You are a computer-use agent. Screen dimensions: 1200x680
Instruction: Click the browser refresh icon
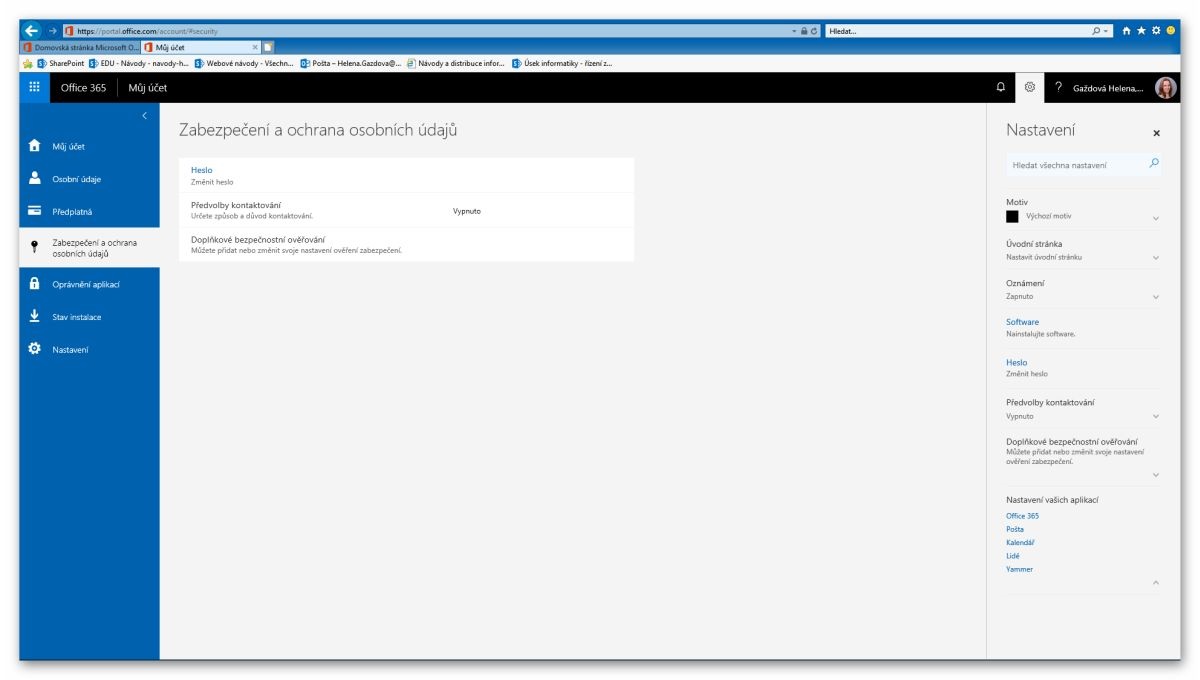tap(815, 31)
